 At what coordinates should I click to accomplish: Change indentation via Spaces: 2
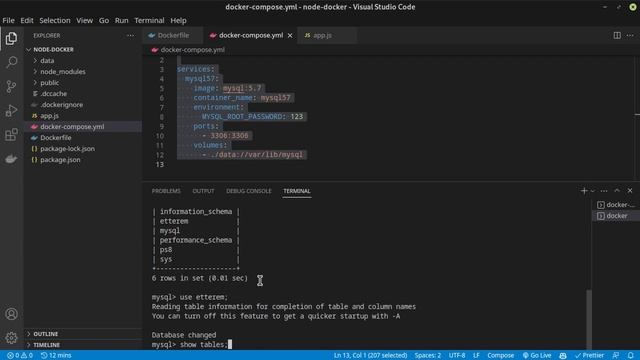tap(428, 355)
